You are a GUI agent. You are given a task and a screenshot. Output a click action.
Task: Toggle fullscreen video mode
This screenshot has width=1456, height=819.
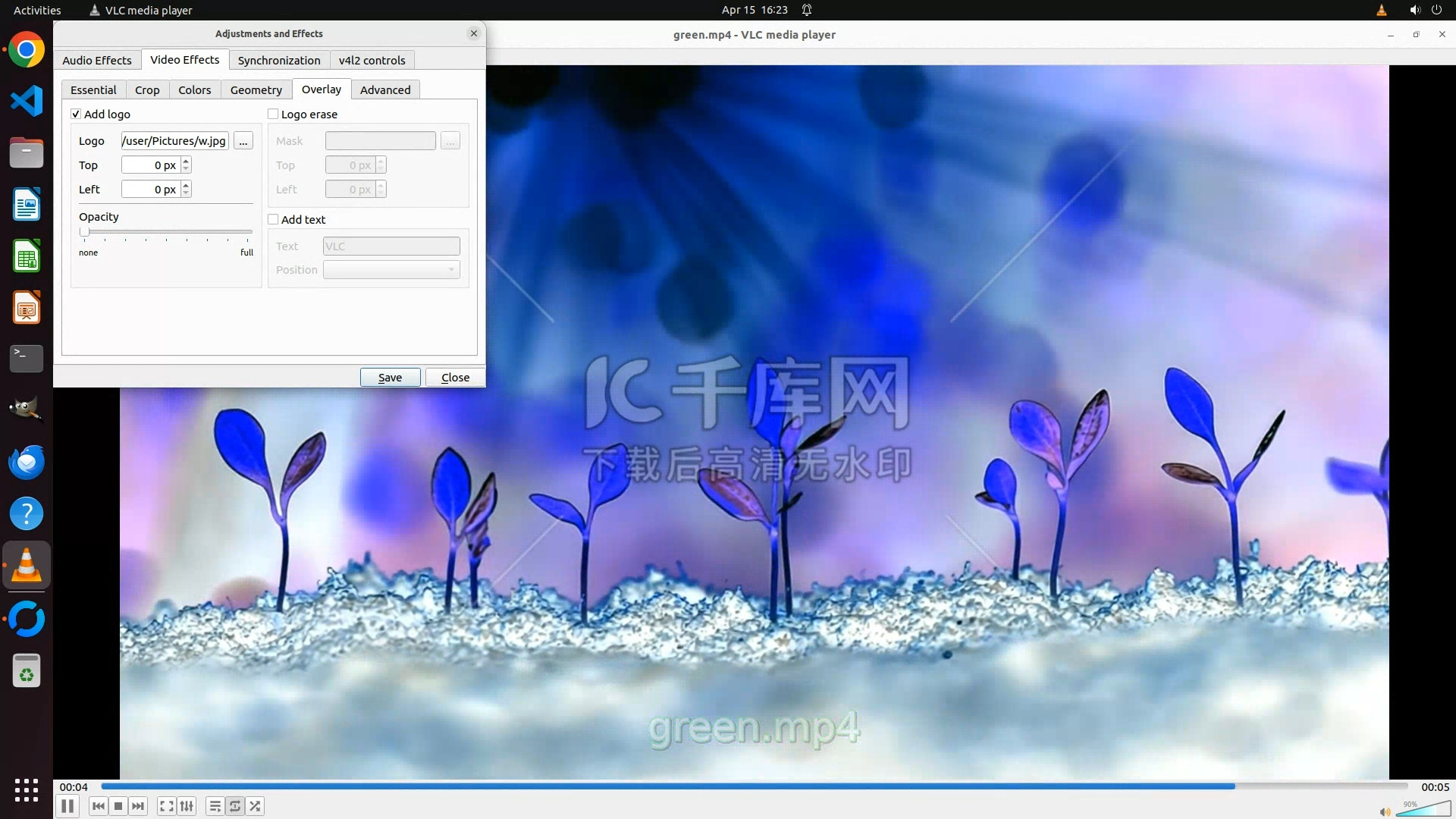pyautogui.click(x=167, y=806)
